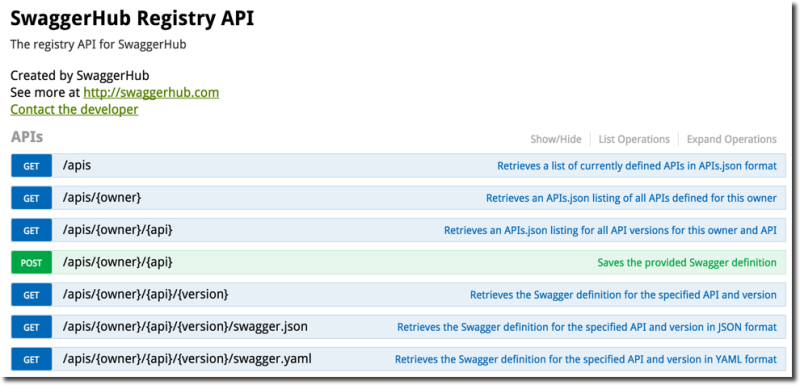Click GET badge for /apis
800x385 pixels.
(32, 166)
